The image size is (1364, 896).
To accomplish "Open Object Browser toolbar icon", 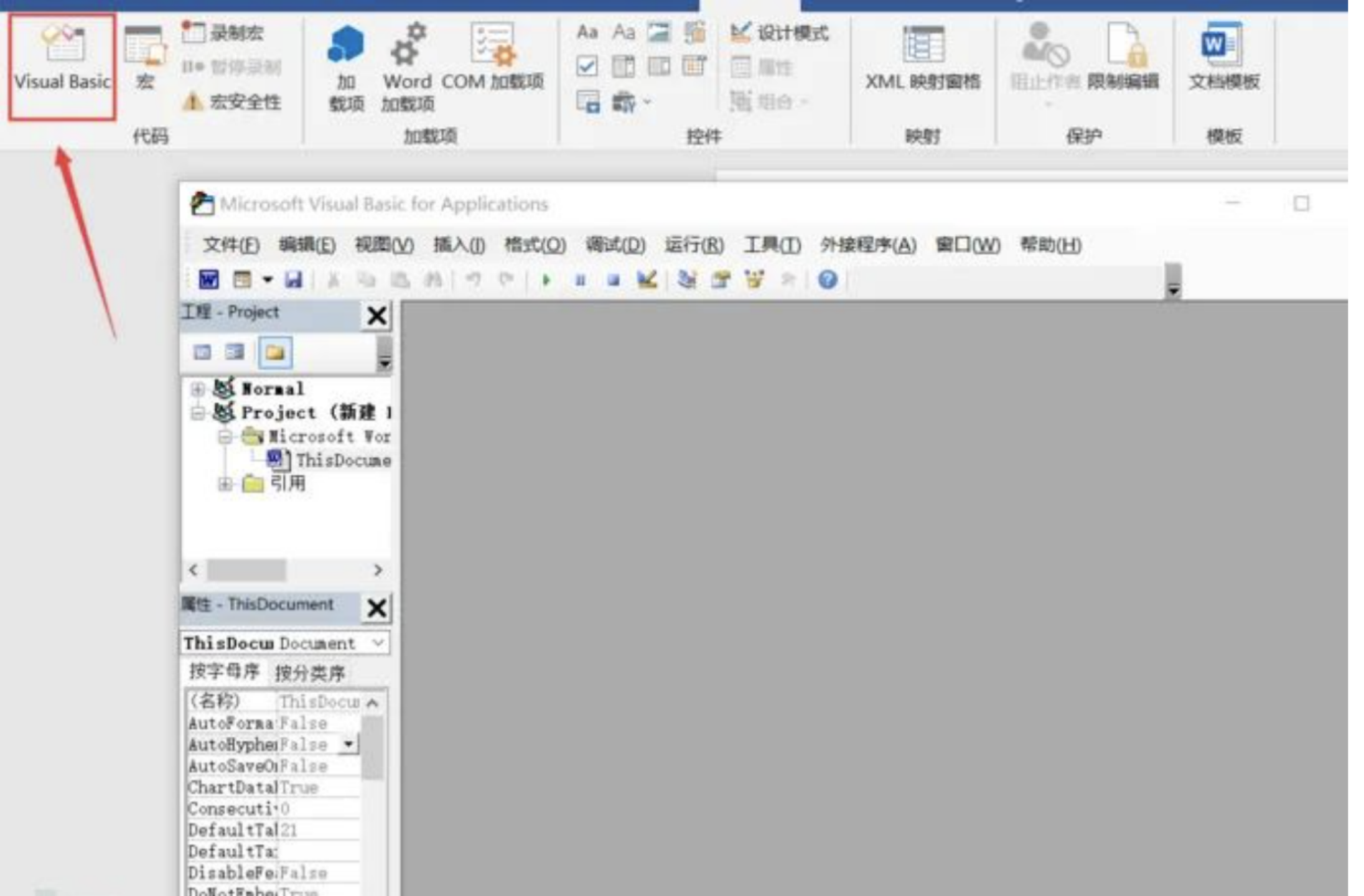I will [x=754, y=280].
